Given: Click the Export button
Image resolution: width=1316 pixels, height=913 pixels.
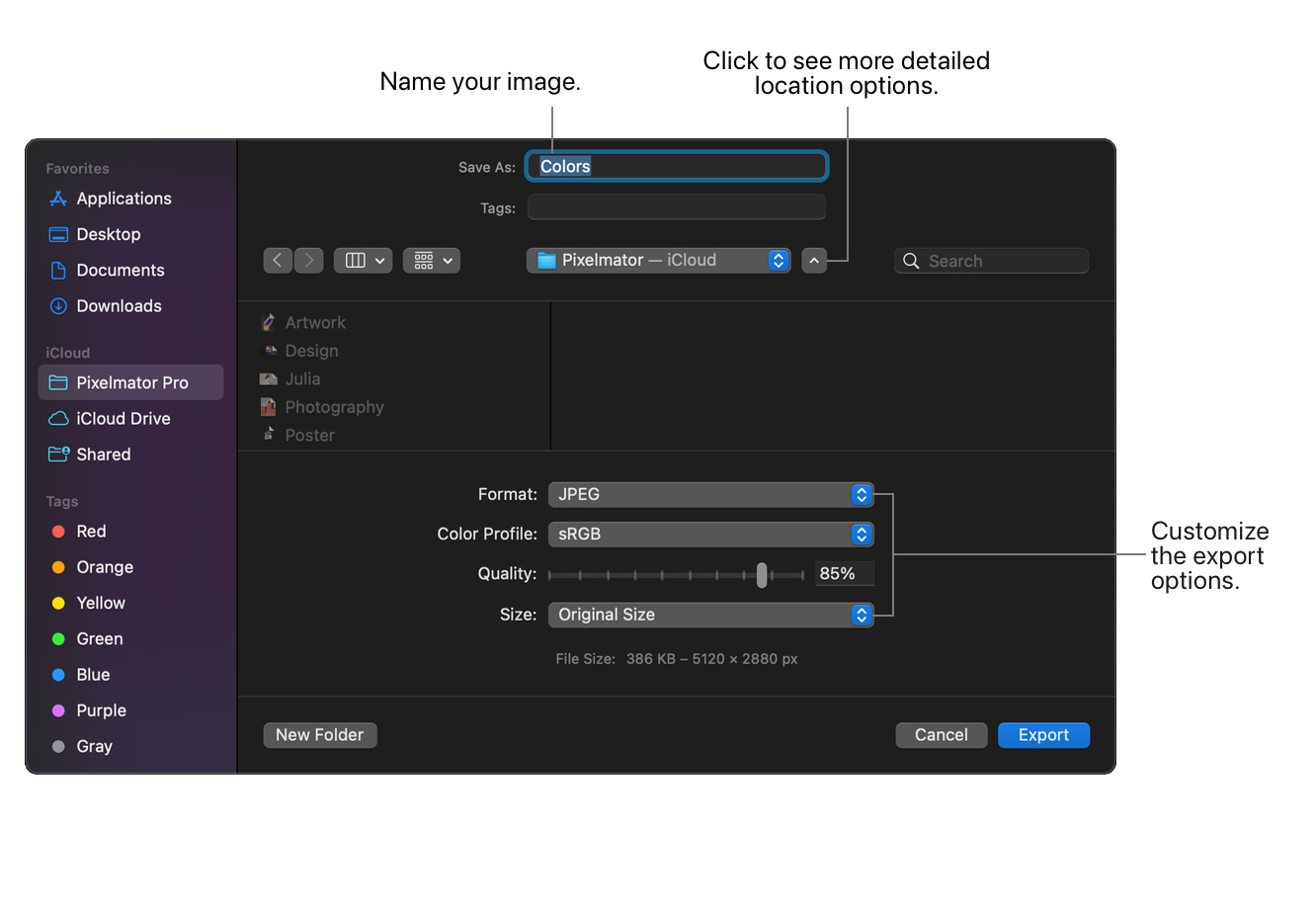Looking at the screenshot, I should (1043, 735).
